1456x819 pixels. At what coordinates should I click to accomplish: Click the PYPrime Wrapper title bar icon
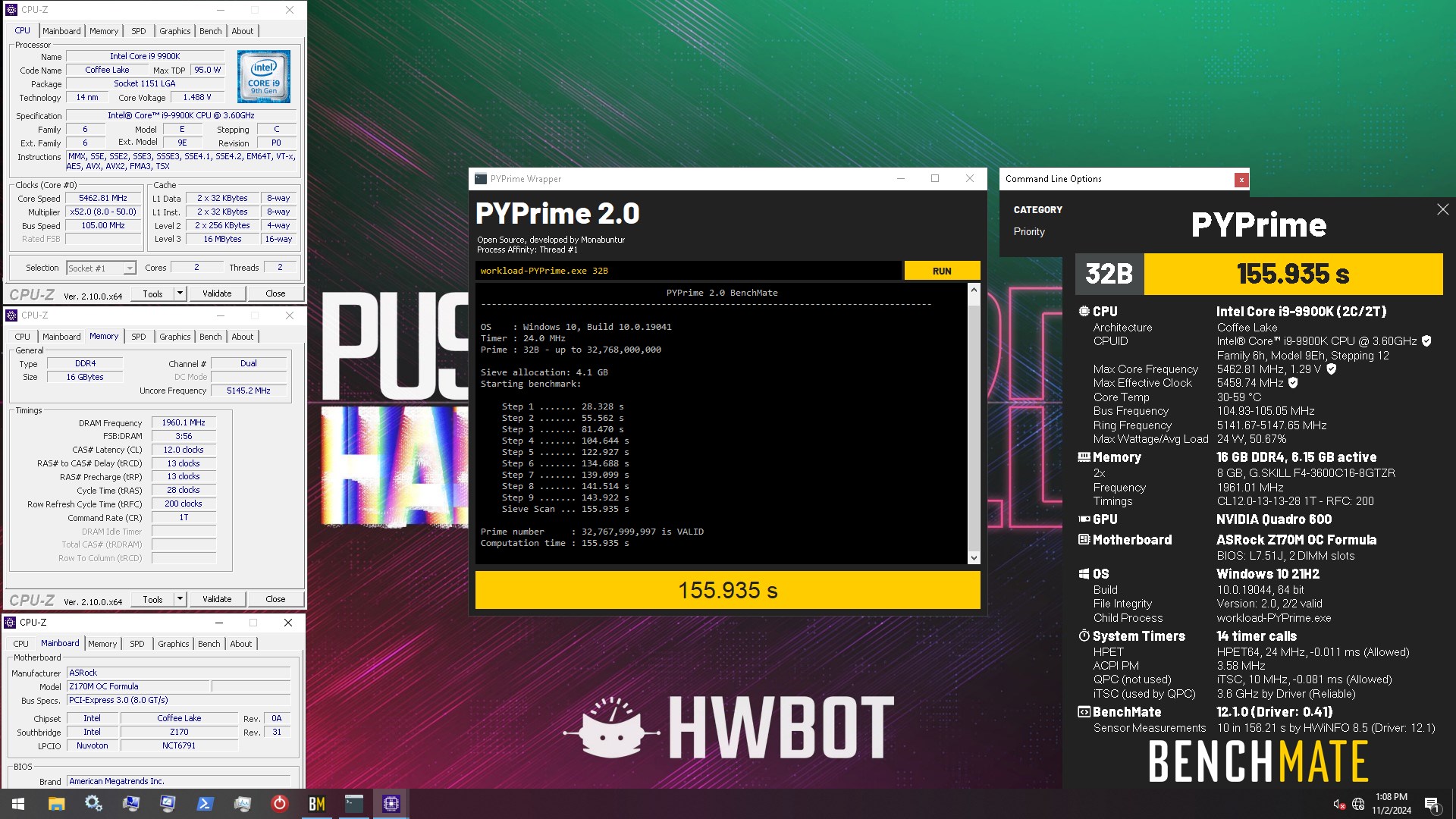[480, 179]
